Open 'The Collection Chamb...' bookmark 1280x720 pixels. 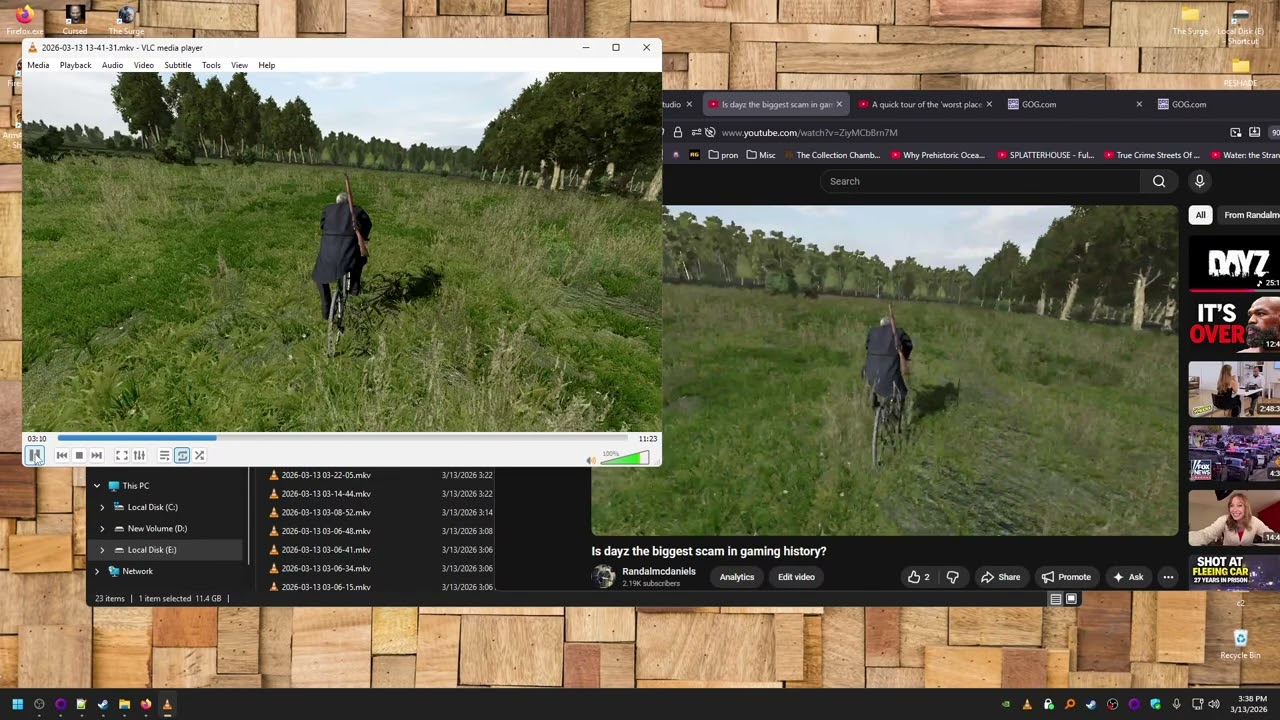click(x=832, y=155)
